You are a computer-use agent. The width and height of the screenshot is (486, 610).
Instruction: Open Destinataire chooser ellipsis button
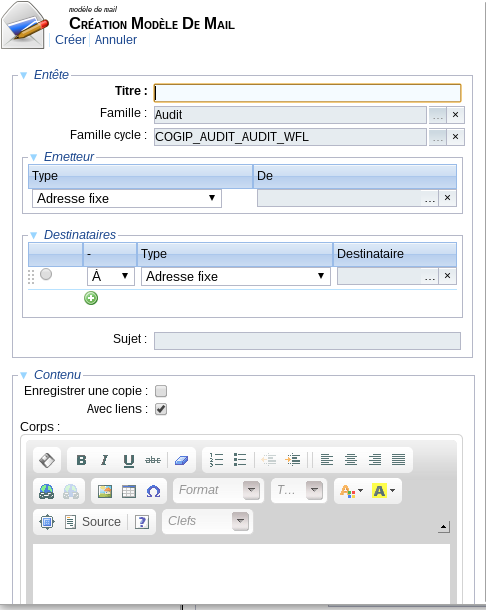430,276
